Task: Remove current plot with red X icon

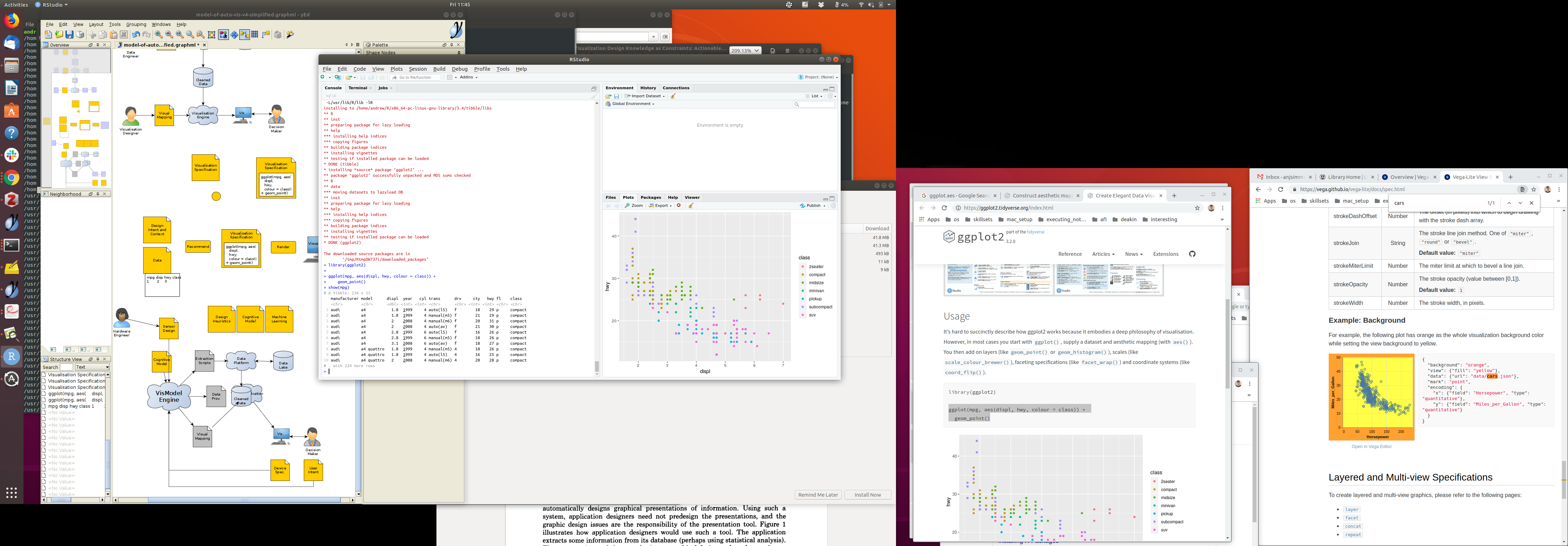Action: pyautogui.click(x=679, y=206)
